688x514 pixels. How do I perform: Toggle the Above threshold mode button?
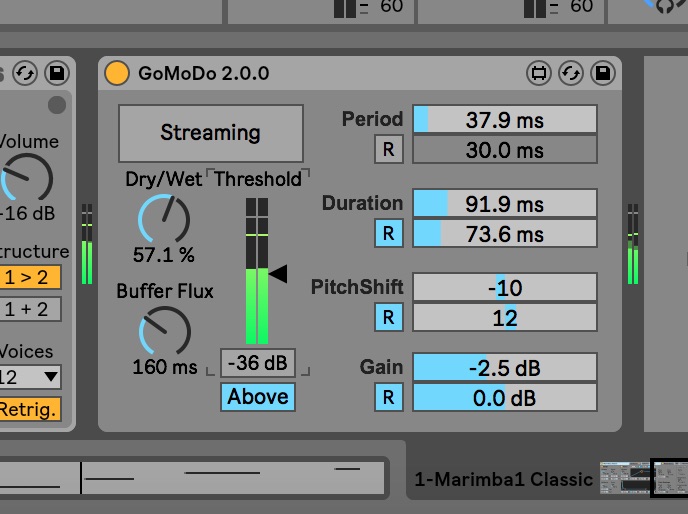pos(258,396)
